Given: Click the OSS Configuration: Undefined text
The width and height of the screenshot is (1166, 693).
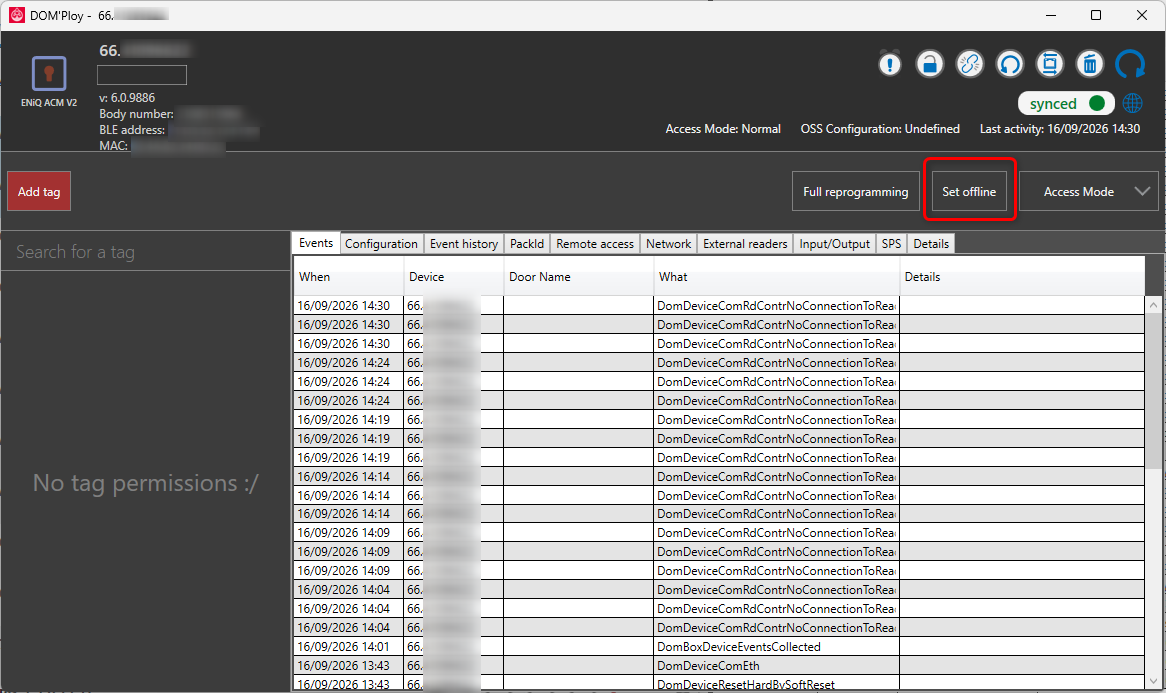Looking at the screenshot, I should [880, 129].
